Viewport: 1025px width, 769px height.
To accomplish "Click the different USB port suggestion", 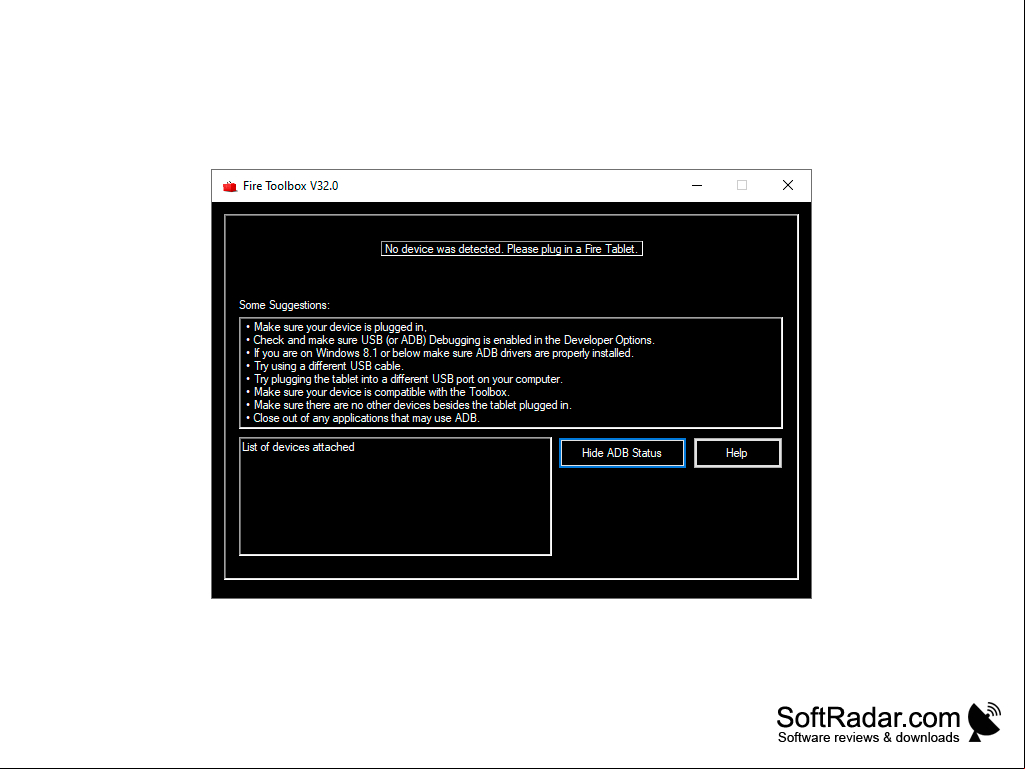I will click(x=404, y=379).
